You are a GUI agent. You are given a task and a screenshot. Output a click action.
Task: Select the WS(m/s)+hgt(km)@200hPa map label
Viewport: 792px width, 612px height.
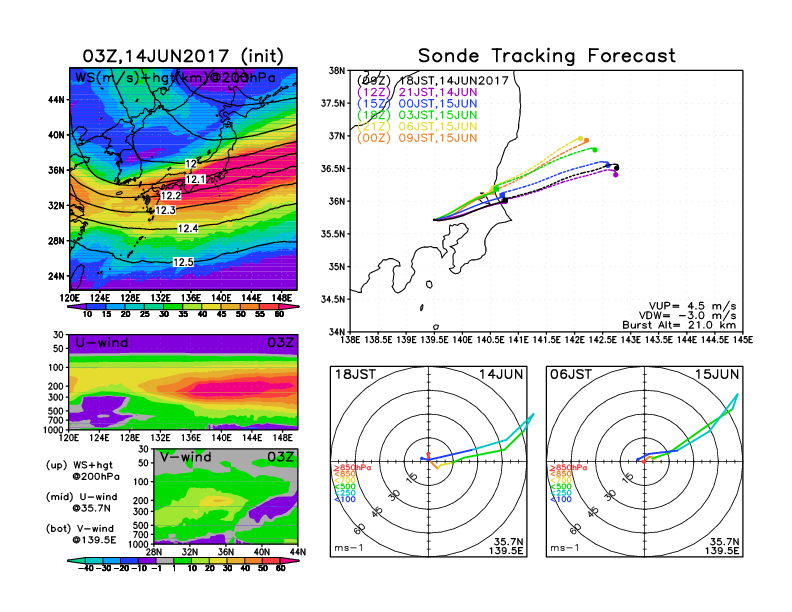pos(175,78)
